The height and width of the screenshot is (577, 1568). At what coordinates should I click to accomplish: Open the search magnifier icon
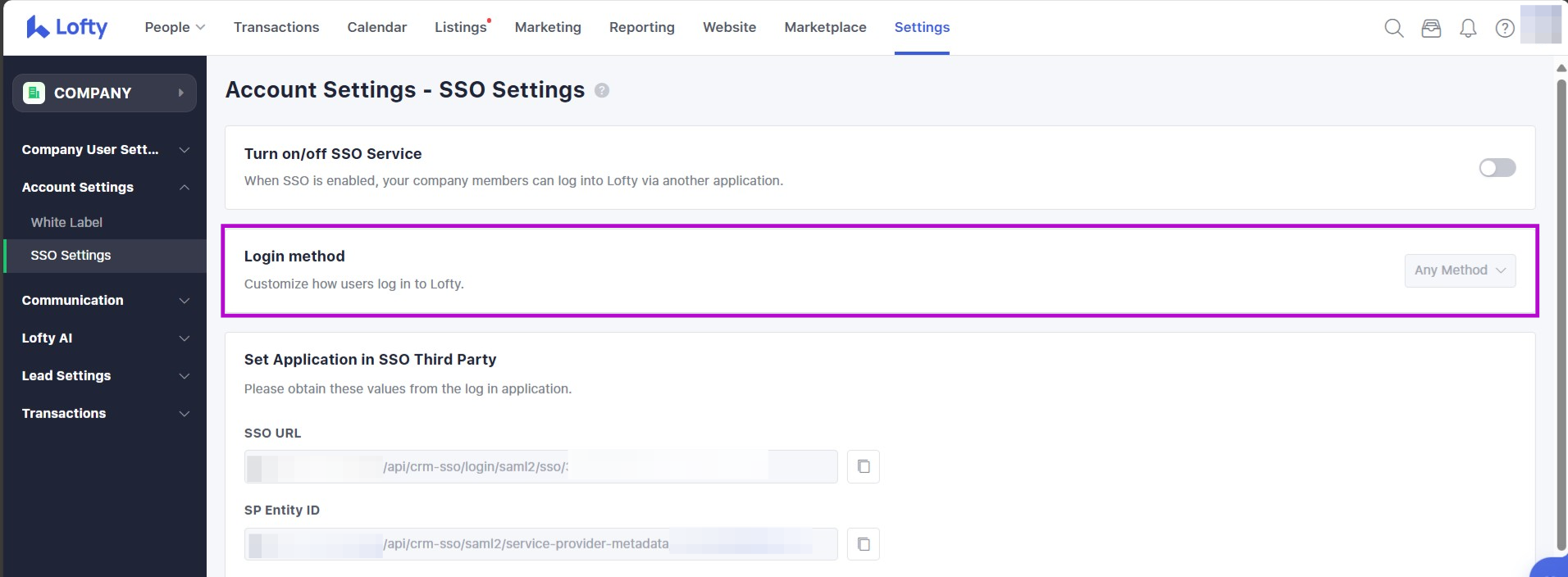click(x=1393, y=28)
